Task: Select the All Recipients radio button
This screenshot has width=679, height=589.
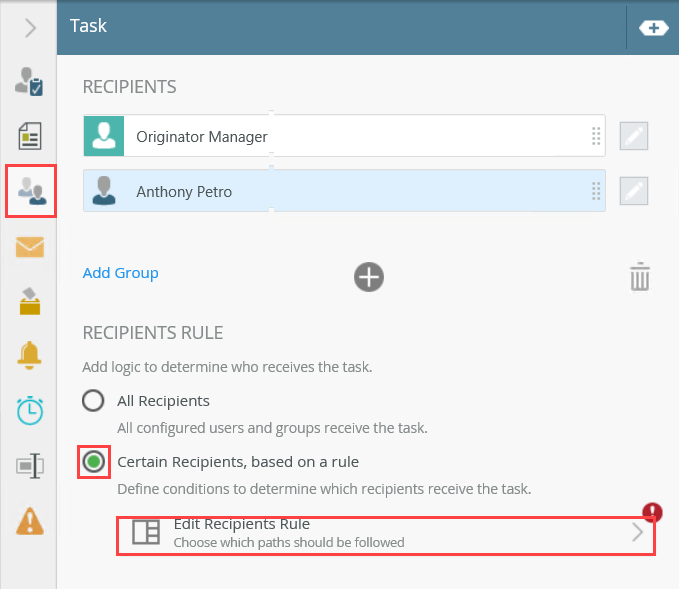Action: (x=93, y=401)
